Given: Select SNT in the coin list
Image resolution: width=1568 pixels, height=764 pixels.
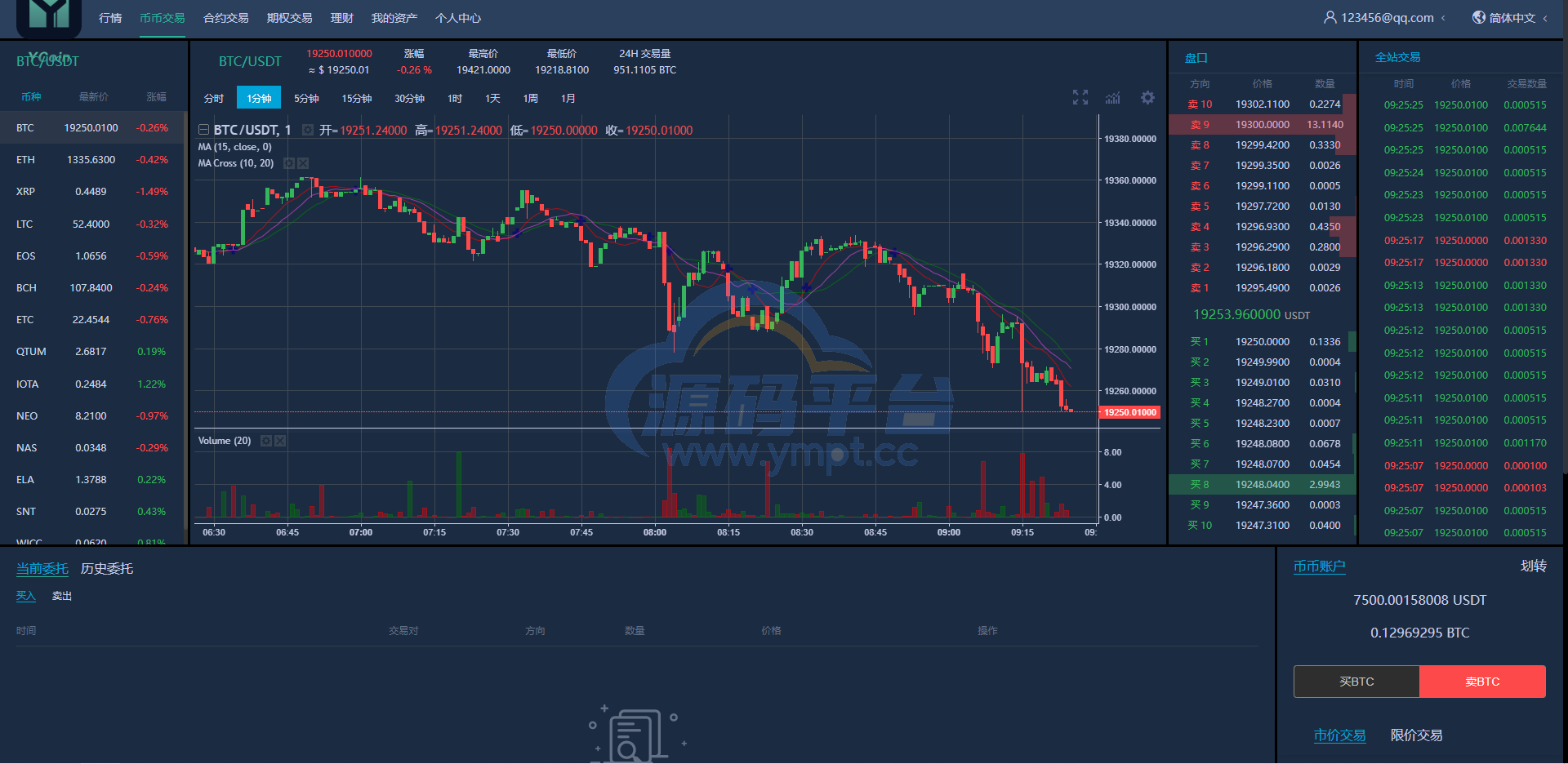Looking at the screenshot, I should pos(93,512).
